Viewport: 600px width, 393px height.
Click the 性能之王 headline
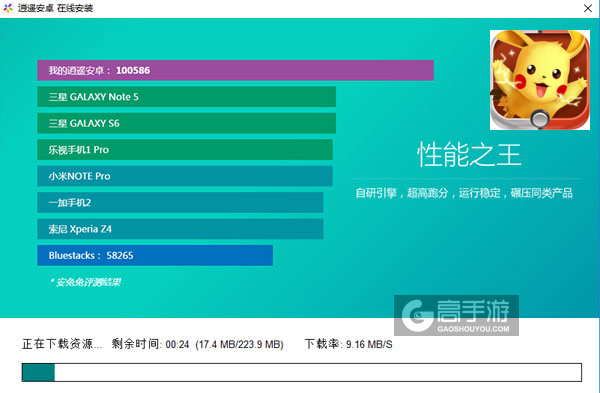pos(469,155)
